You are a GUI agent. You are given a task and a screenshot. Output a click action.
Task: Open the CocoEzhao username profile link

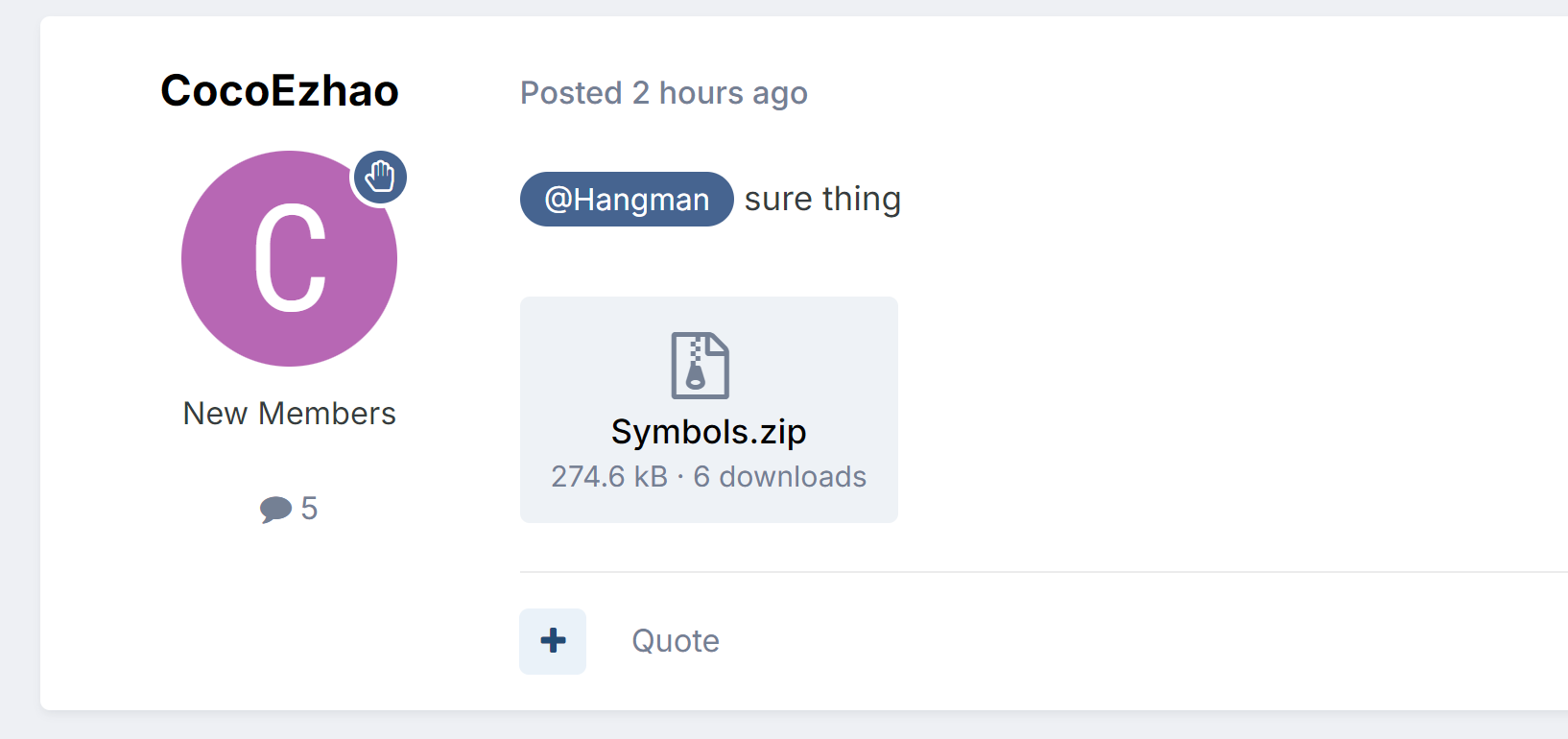pyautogui.click(x=279, y=91)
